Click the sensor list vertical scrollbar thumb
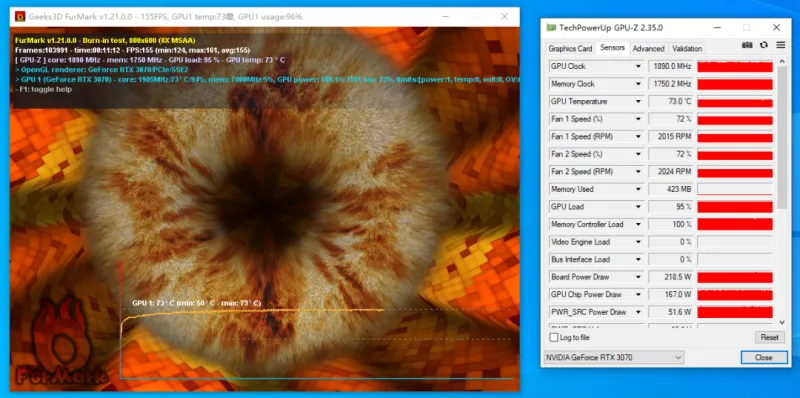Viewport: 800px width, 398px height. [x=782, y=138]
